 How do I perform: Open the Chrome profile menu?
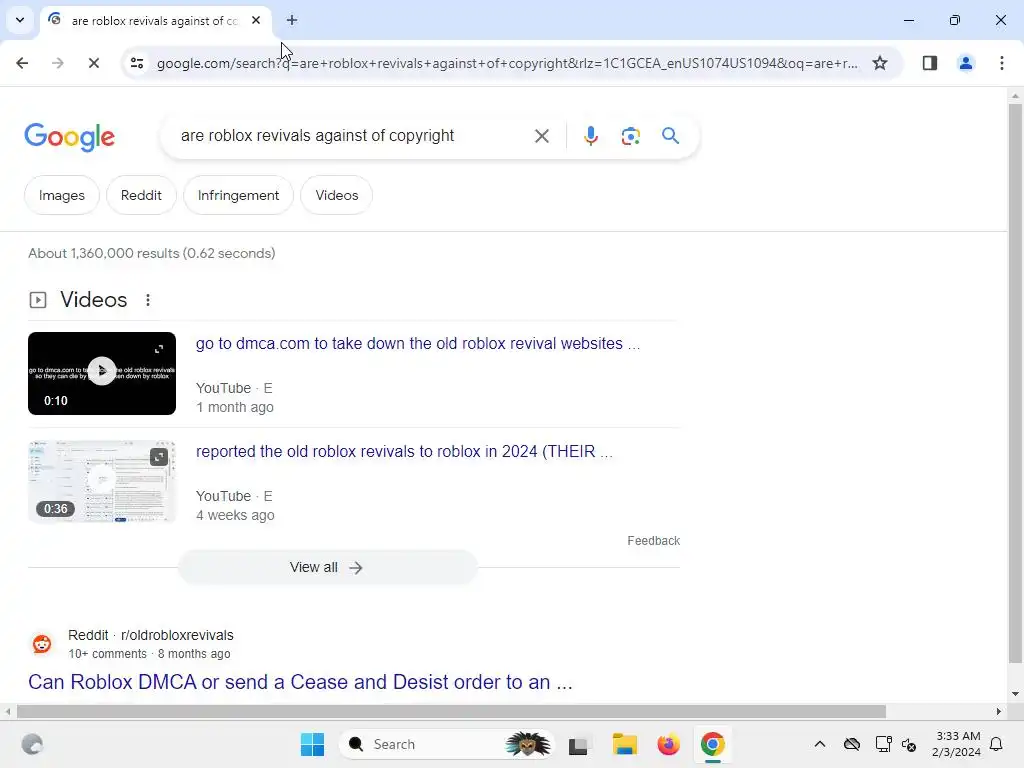click(965, 63)
